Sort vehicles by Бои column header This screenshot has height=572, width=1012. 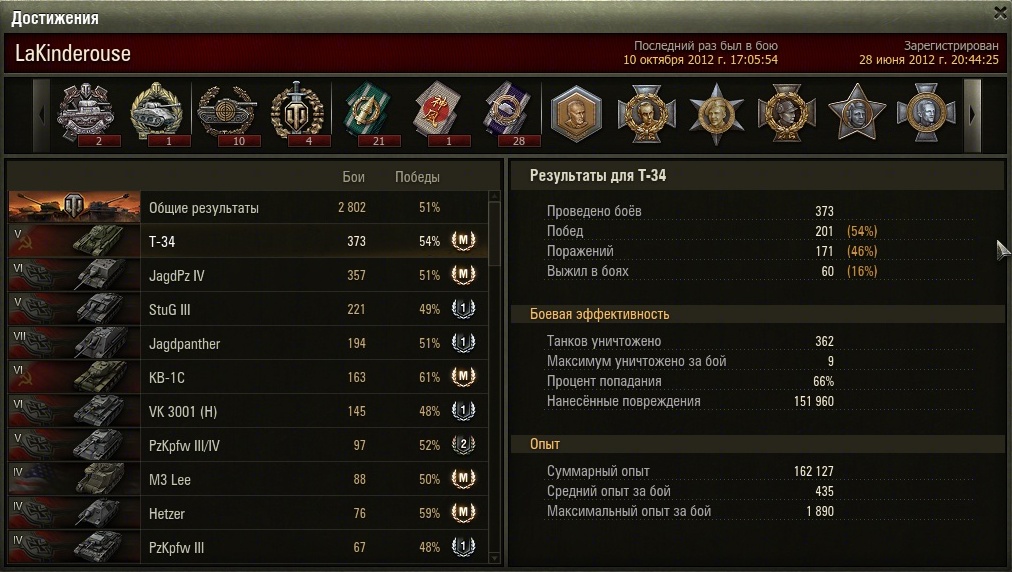(353, 177)
